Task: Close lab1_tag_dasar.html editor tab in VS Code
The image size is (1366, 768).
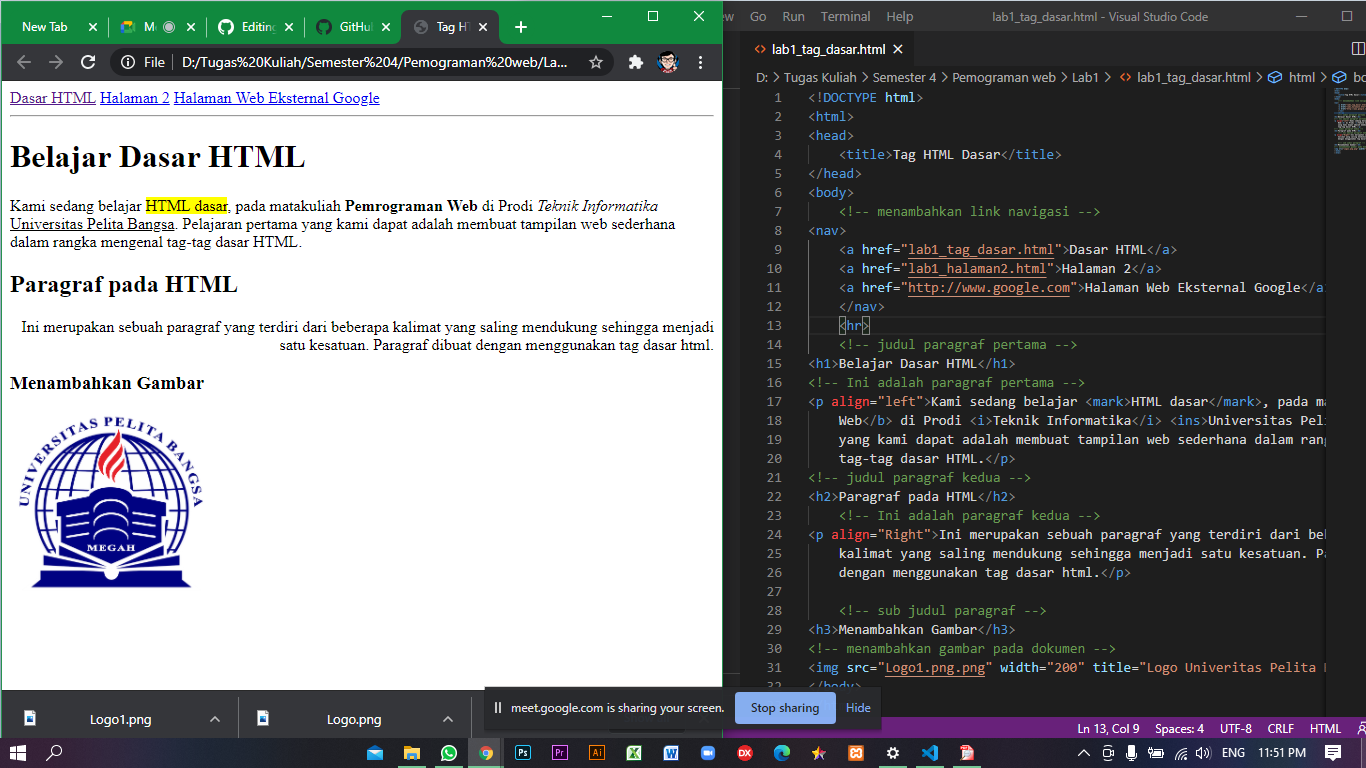Action: click(x=898, y=49)
